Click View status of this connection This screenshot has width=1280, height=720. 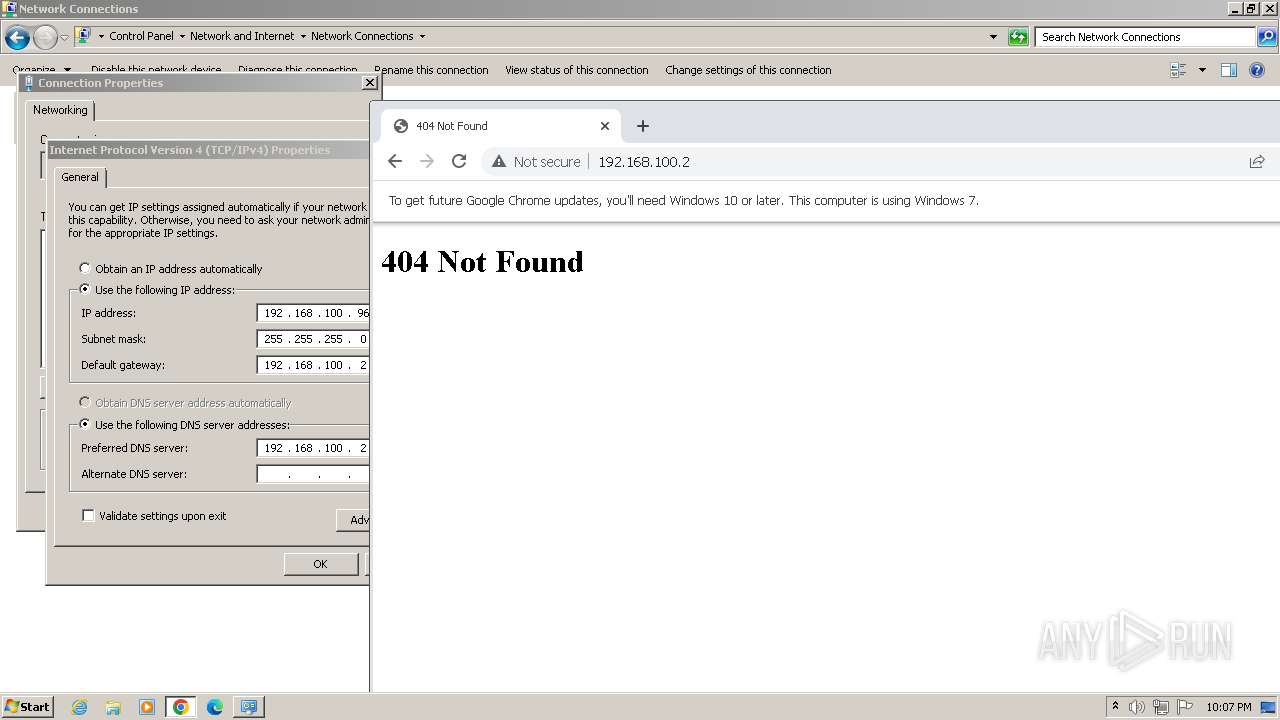point(577,70)
